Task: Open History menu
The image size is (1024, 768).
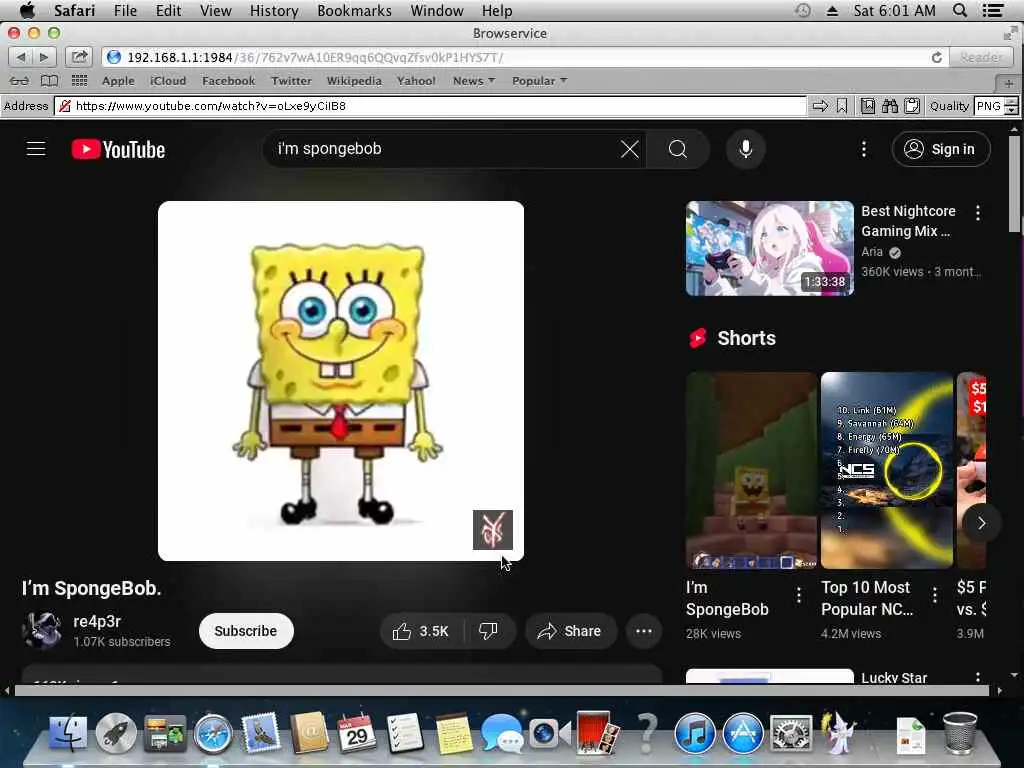Action: [274, 10]
